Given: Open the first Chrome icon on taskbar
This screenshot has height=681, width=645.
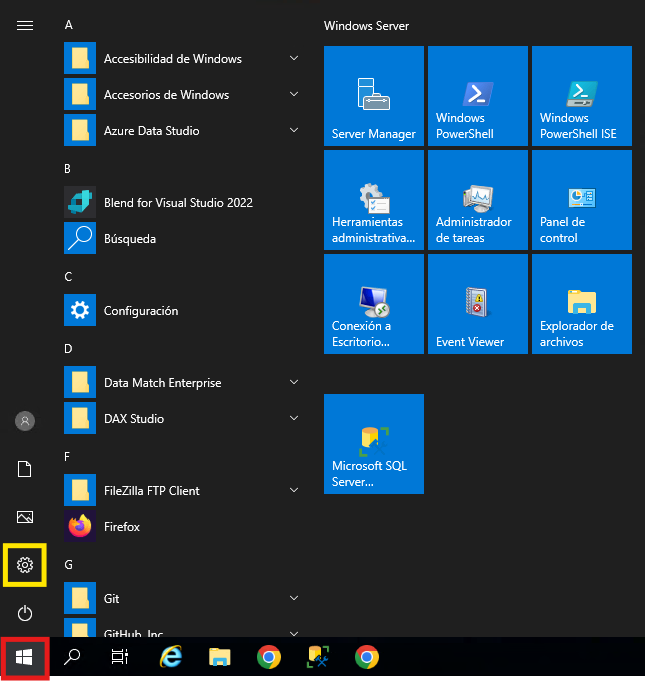Looking at the screenshot, I should [269, 657].
